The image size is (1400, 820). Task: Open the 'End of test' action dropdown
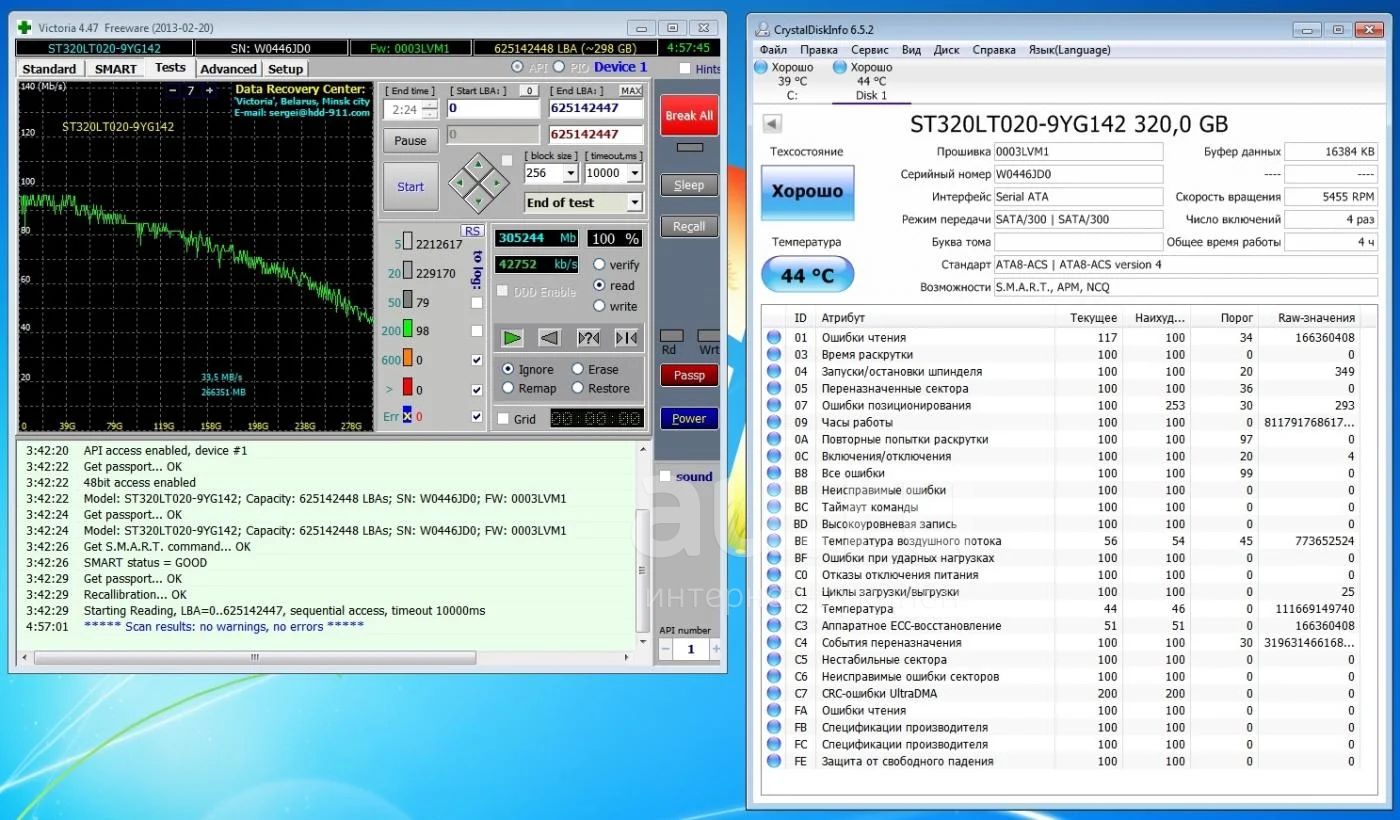634,202
